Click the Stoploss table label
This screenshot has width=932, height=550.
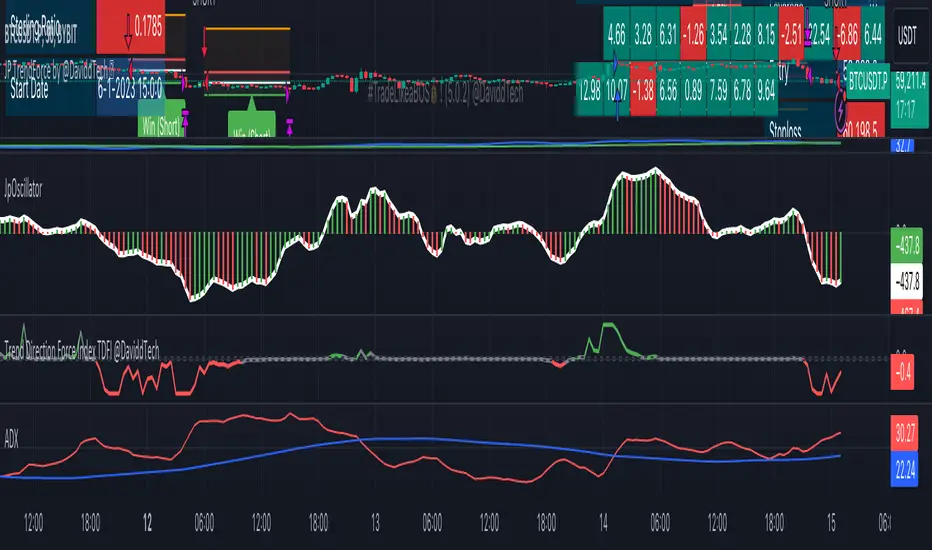coord(785,130)
